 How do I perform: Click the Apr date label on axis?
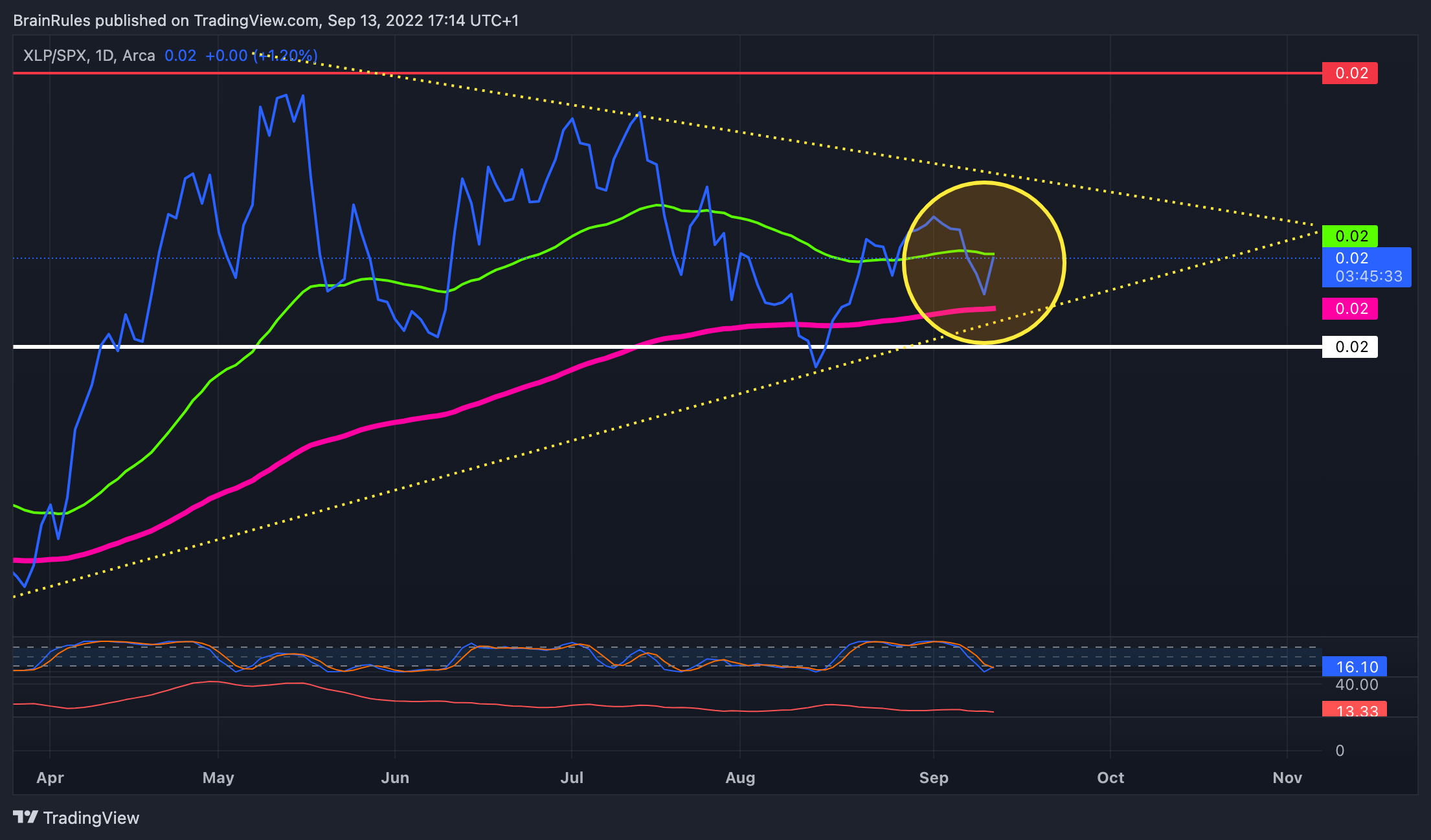tap(50, 778)
